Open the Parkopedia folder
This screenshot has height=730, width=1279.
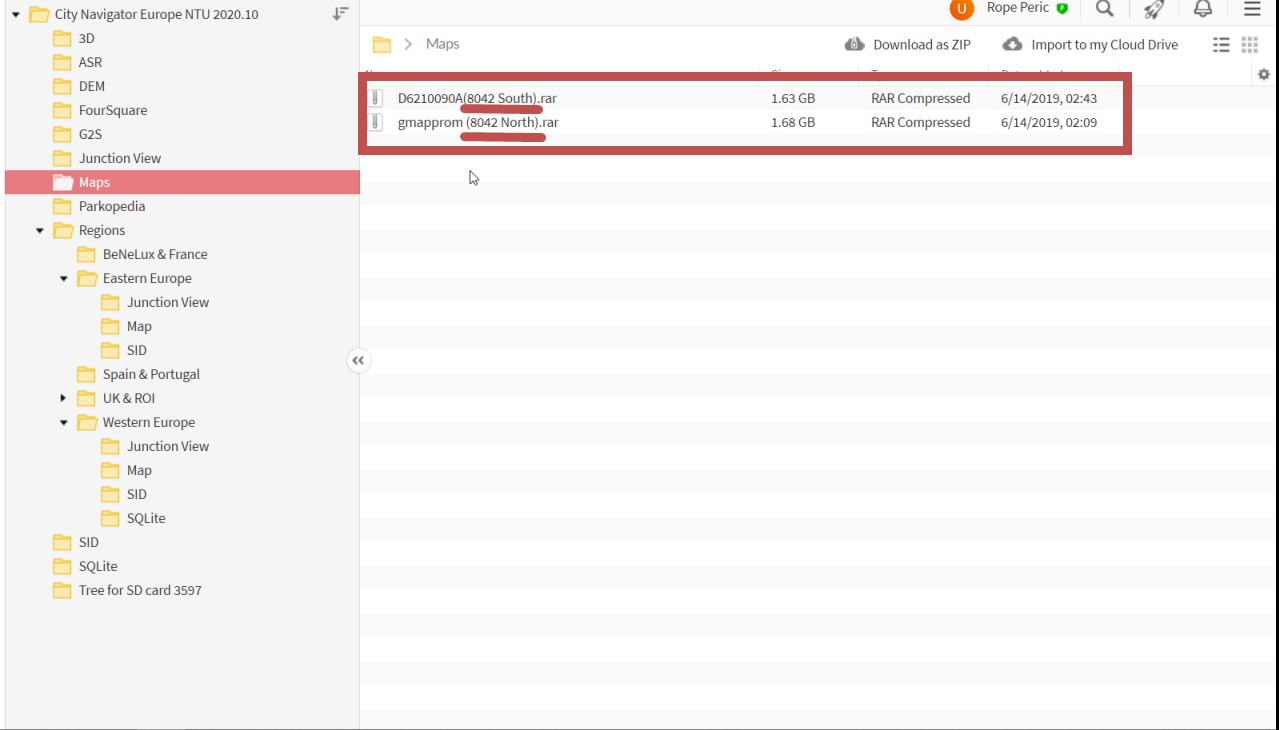pyautogui.click(x=99, y=206)
